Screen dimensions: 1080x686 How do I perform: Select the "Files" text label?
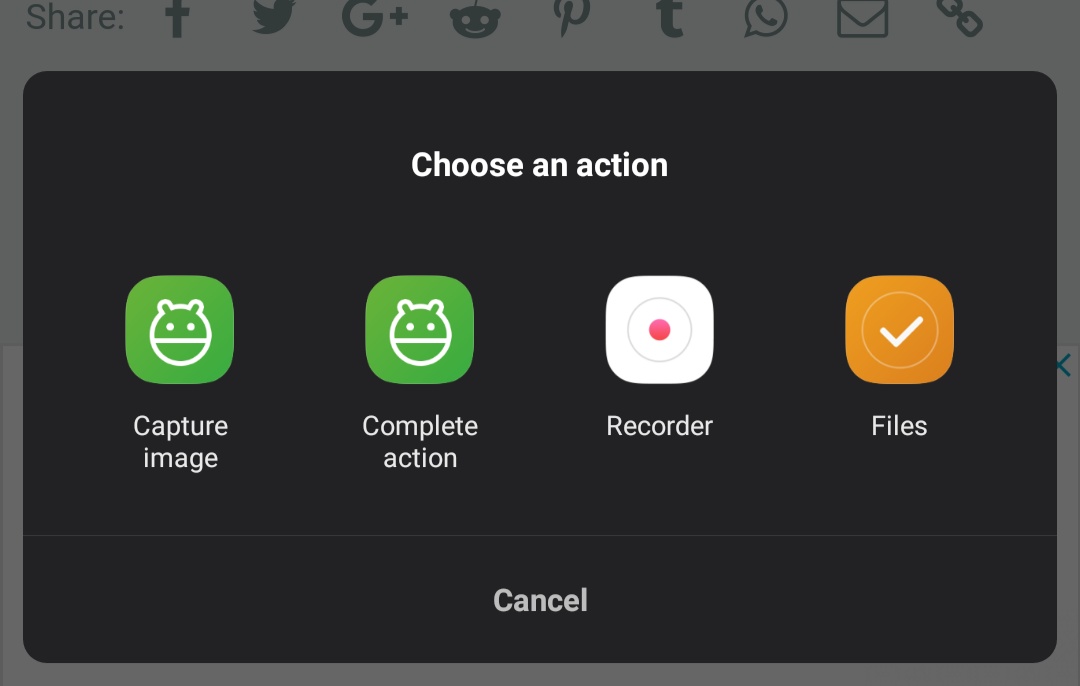899,426
